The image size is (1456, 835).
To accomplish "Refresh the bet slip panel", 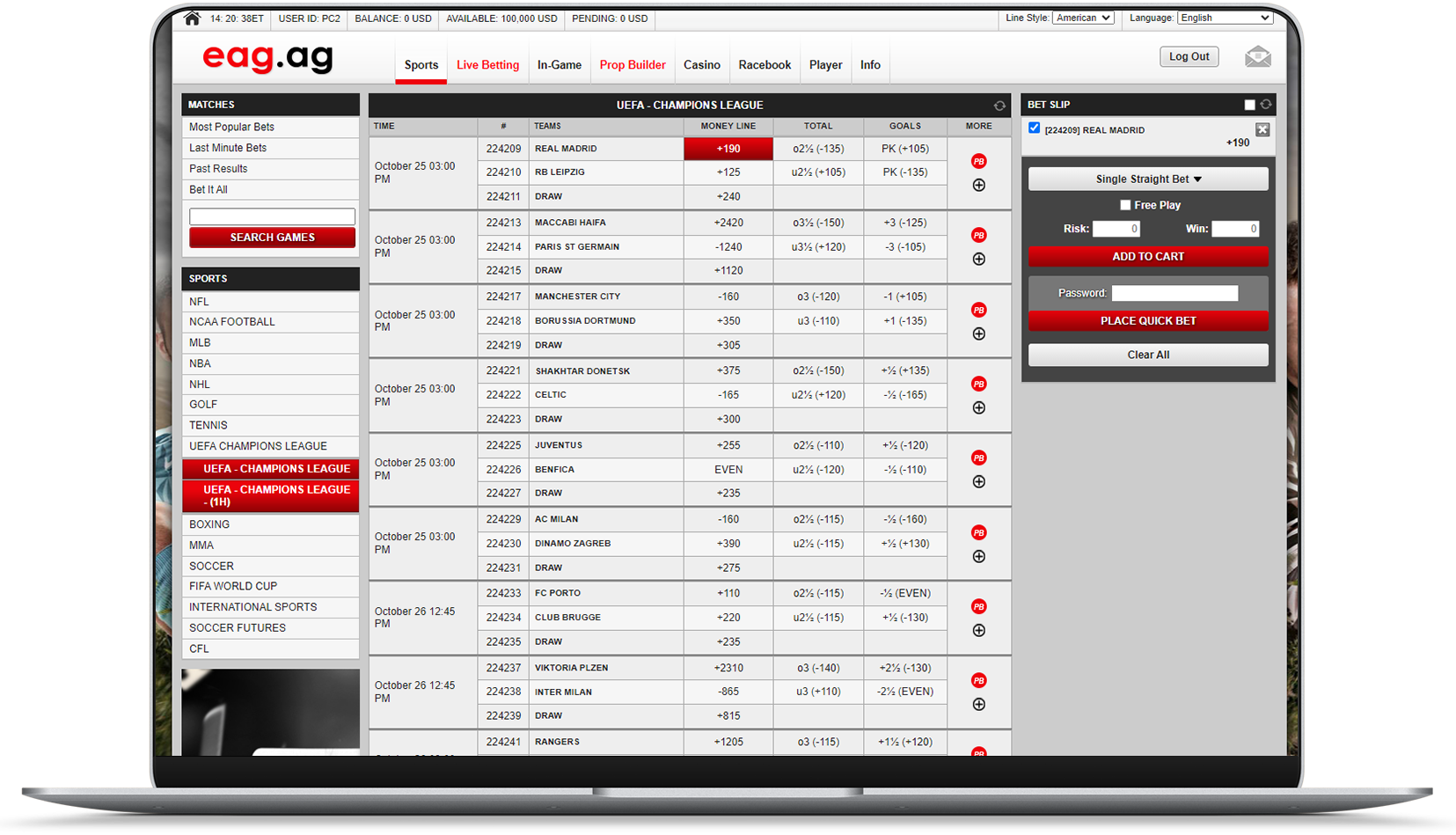I will click(1266, 105).
